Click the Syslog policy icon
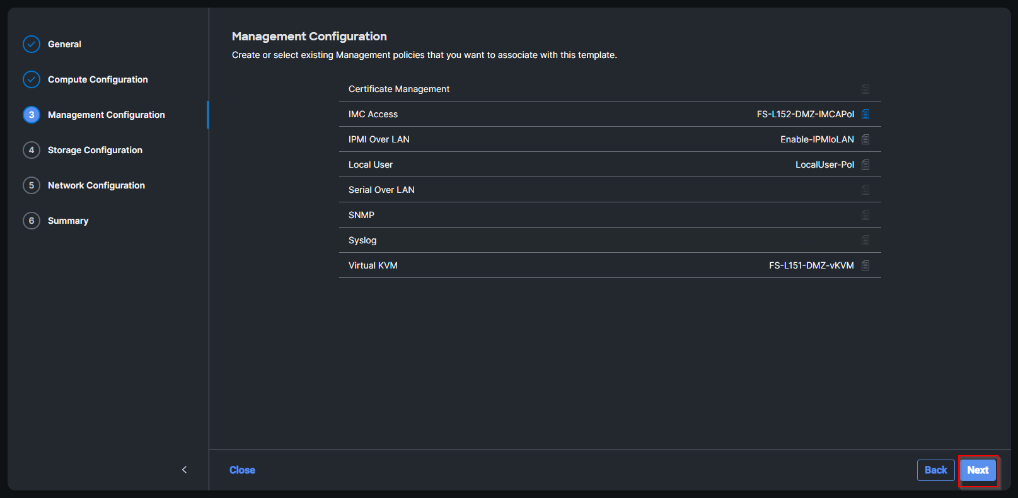This screenshot has height=498, width=1018. click(x=865, y=240)
